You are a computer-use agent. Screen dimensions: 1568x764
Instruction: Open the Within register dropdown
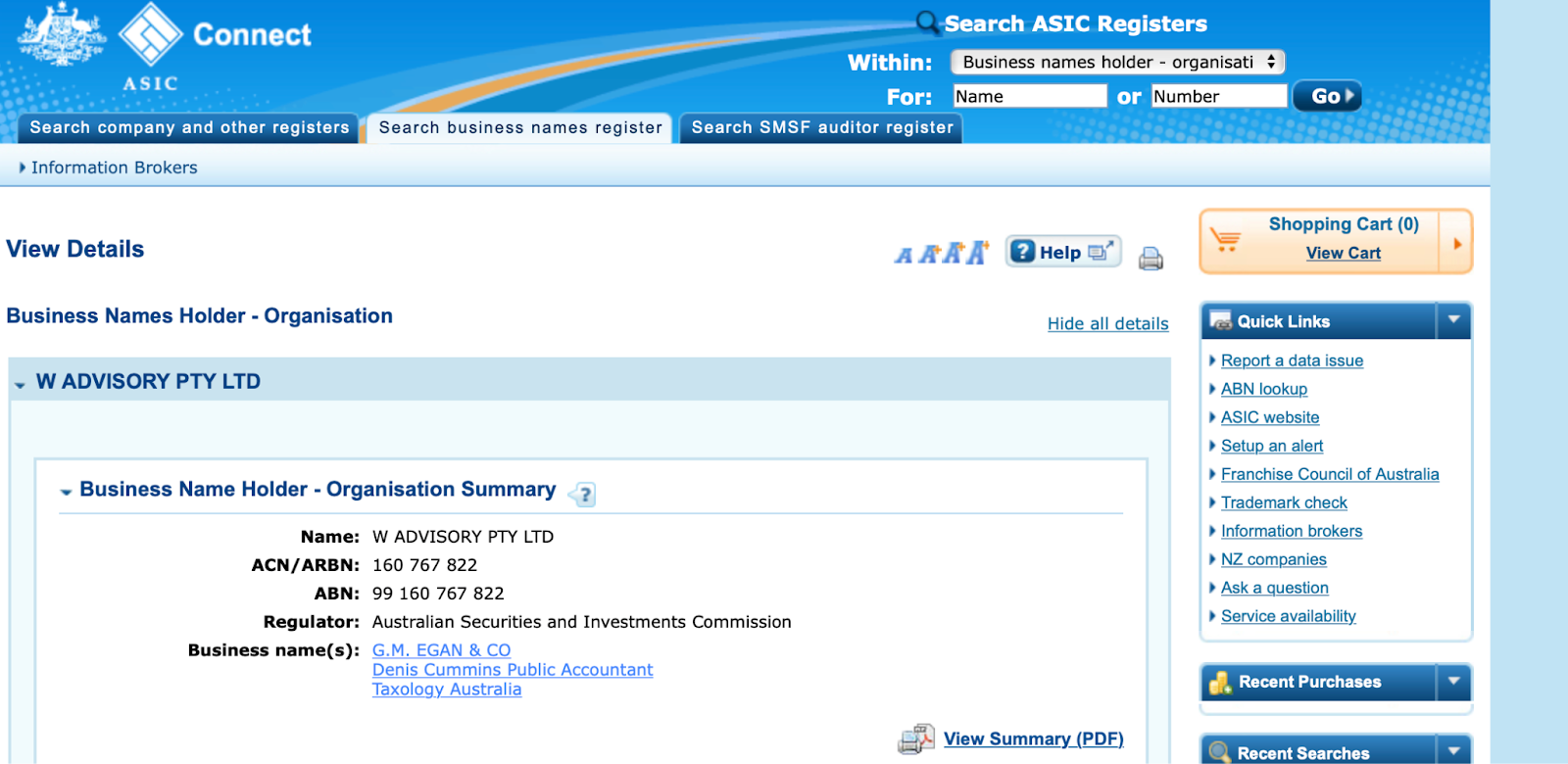pos(1117,62)
